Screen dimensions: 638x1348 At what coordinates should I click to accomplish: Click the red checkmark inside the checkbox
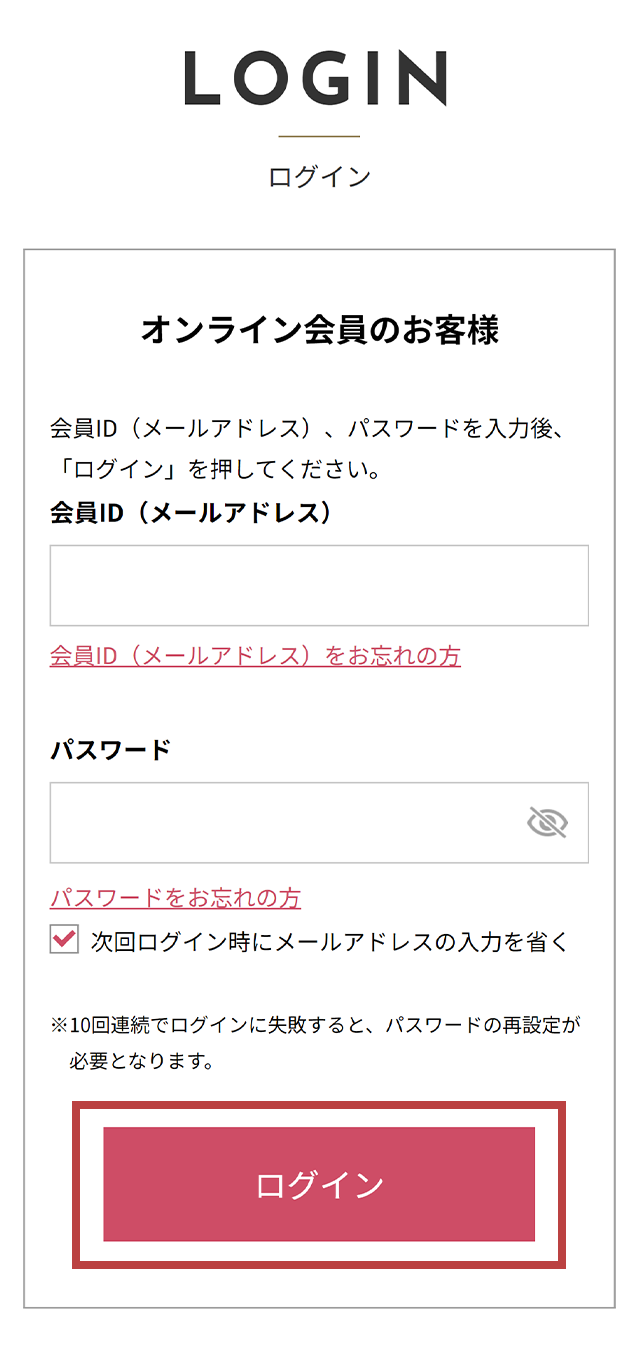coord(64,939)
